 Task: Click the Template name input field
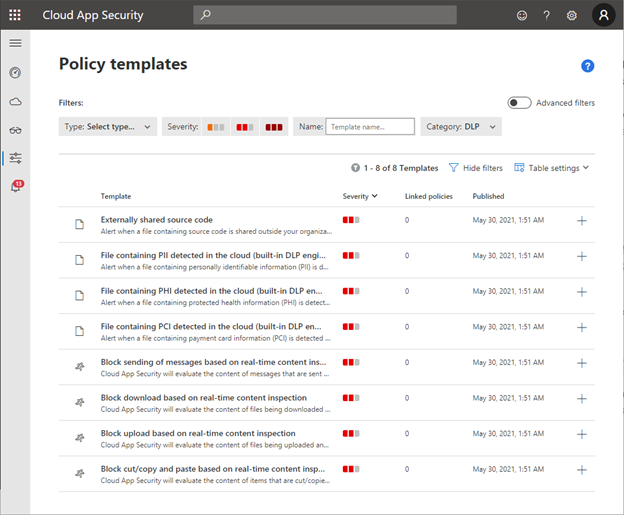(370, 127)
